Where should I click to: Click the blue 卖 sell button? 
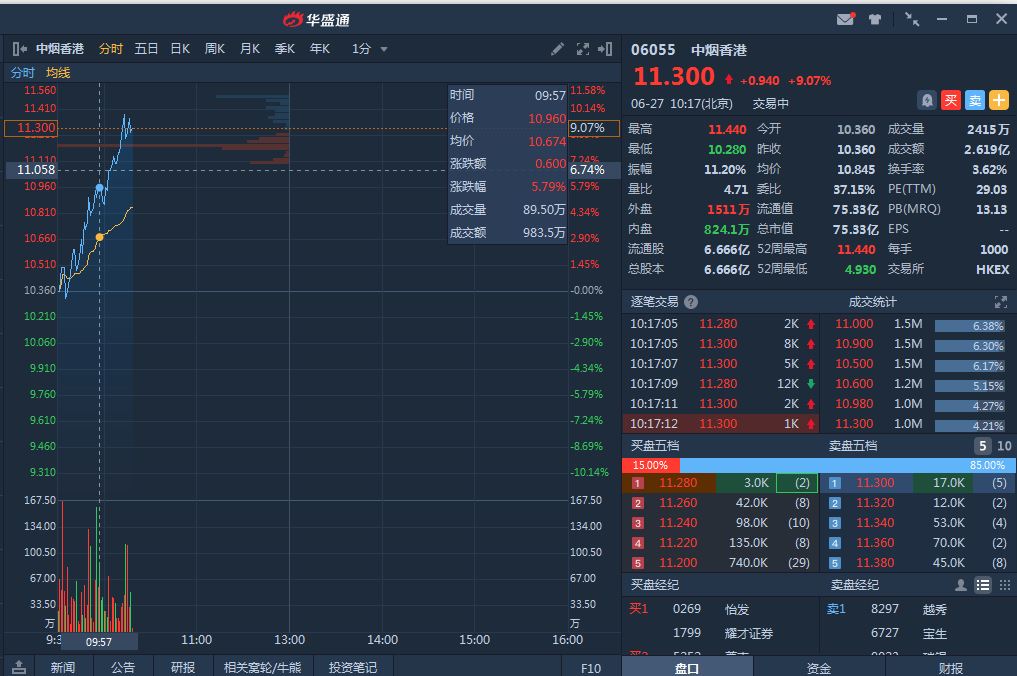coord(975,100)
